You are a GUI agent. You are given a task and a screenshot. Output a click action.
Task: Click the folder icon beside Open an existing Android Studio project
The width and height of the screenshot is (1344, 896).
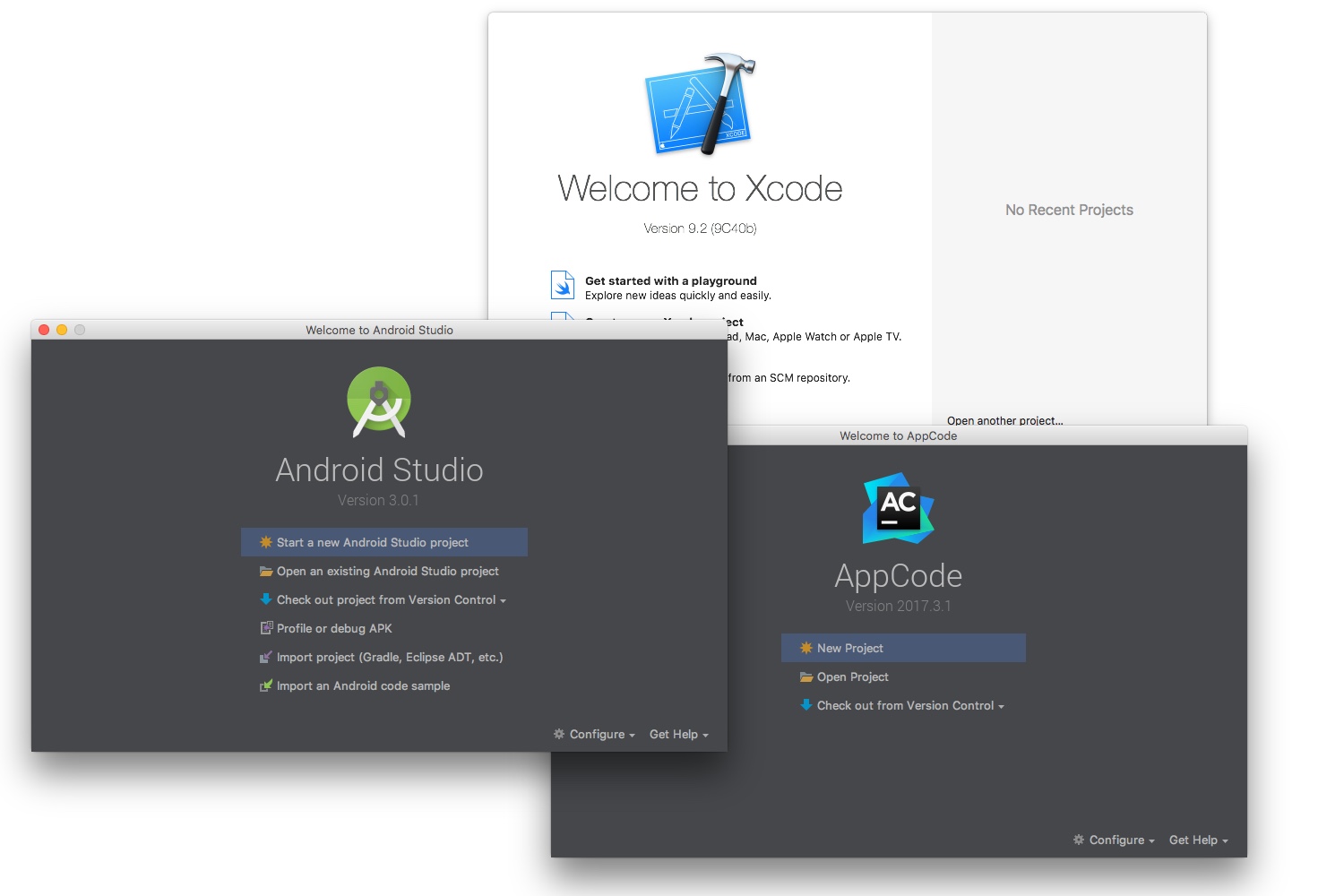coord(265,571)
